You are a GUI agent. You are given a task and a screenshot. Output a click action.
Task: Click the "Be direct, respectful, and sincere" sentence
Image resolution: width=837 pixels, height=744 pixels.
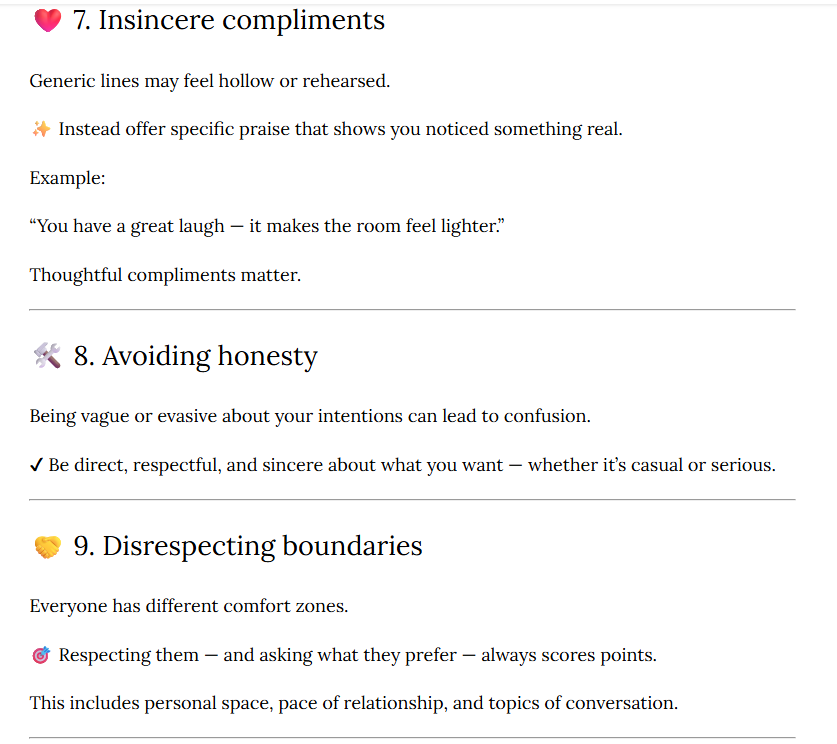point(411,465)
